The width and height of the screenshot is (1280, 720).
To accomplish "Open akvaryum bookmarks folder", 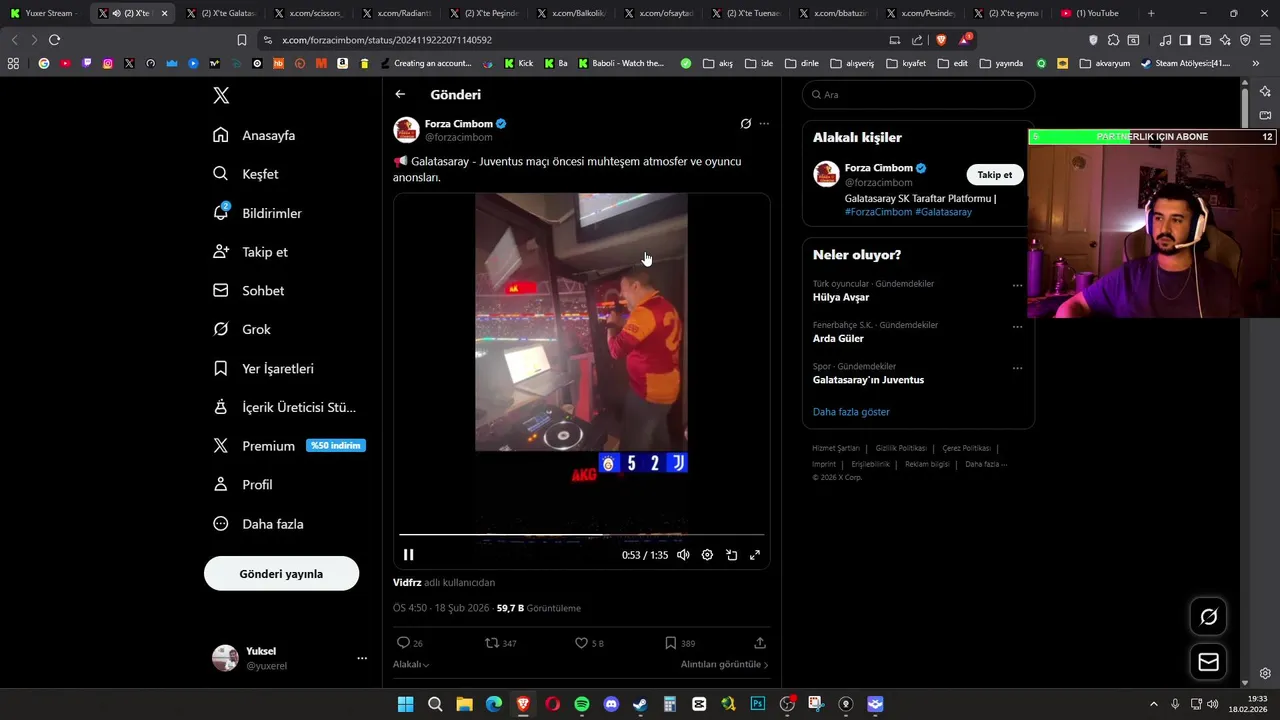I will coord(1105,63).
